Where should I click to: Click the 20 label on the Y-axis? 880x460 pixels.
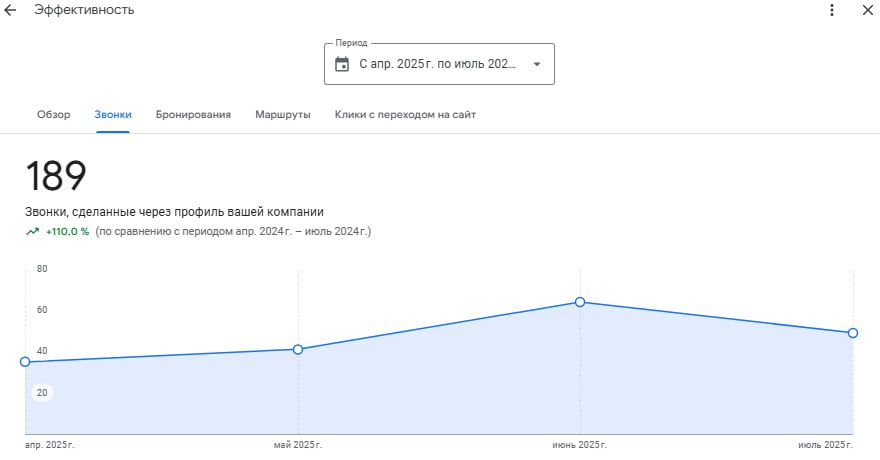(43, 393)
